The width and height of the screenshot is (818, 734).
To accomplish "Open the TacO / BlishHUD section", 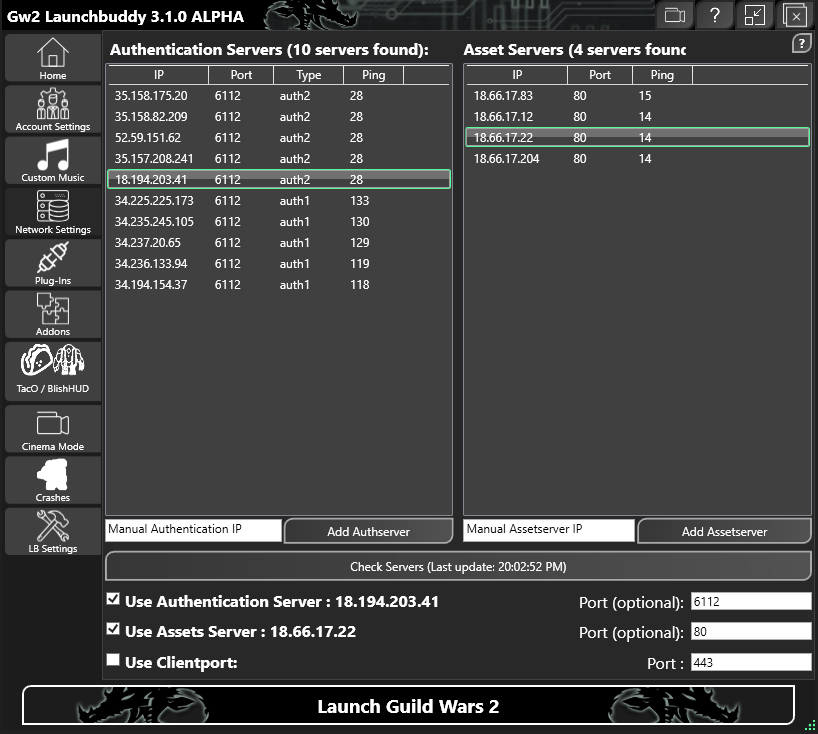I will click(x=53, y=367).
